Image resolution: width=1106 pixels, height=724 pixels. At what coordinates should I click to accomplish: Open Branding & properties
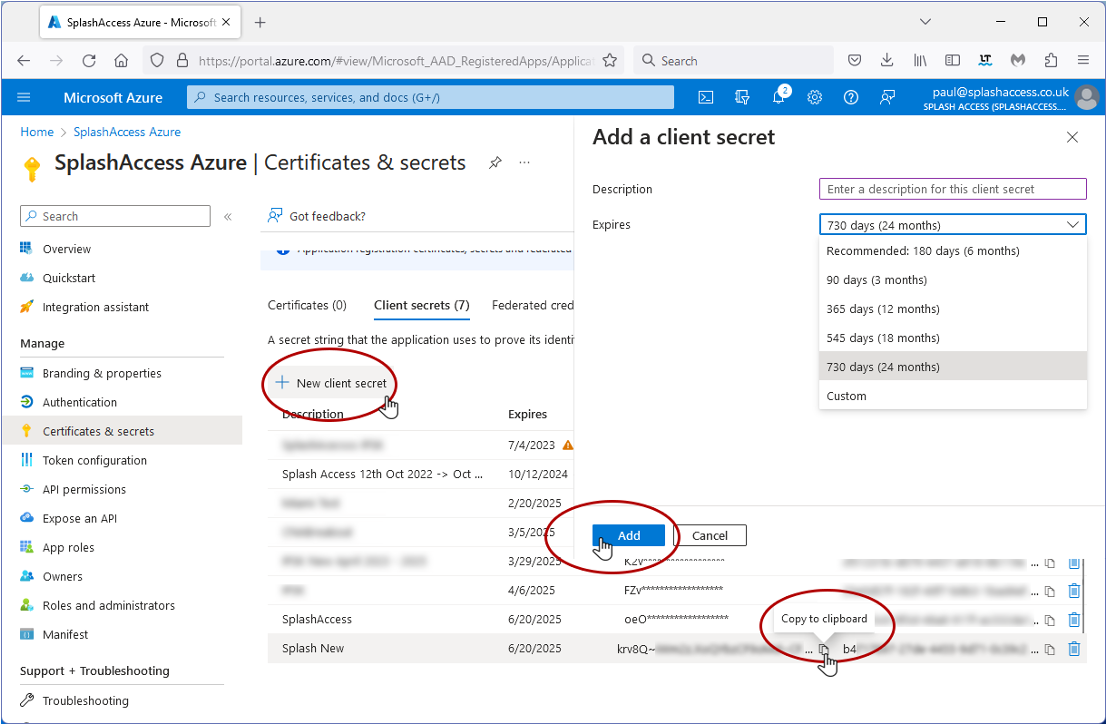(x=102, y=373)
